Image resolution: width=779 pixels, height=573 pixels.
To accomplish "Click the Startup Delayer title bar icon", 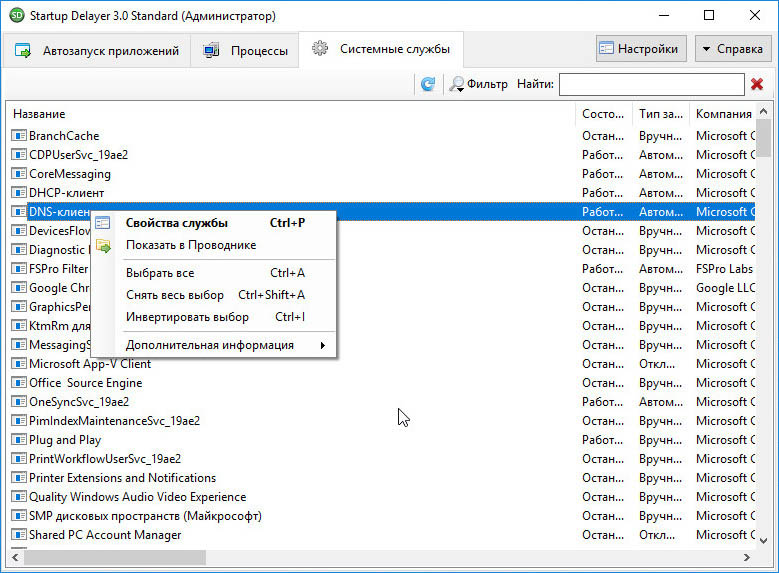I will pyautogui.click(x=17, y=15).
